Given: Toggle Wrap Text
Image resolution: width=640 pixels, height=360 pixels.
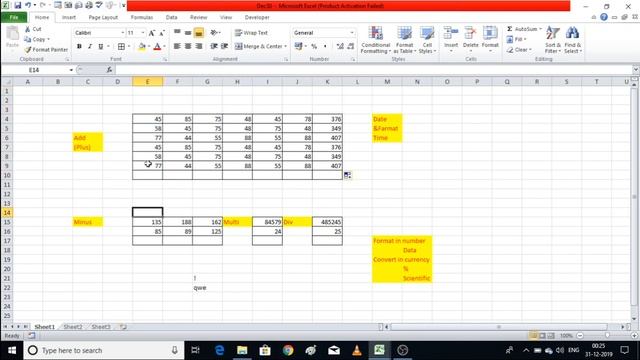Looking at the screenshot, I should [251, 33].
